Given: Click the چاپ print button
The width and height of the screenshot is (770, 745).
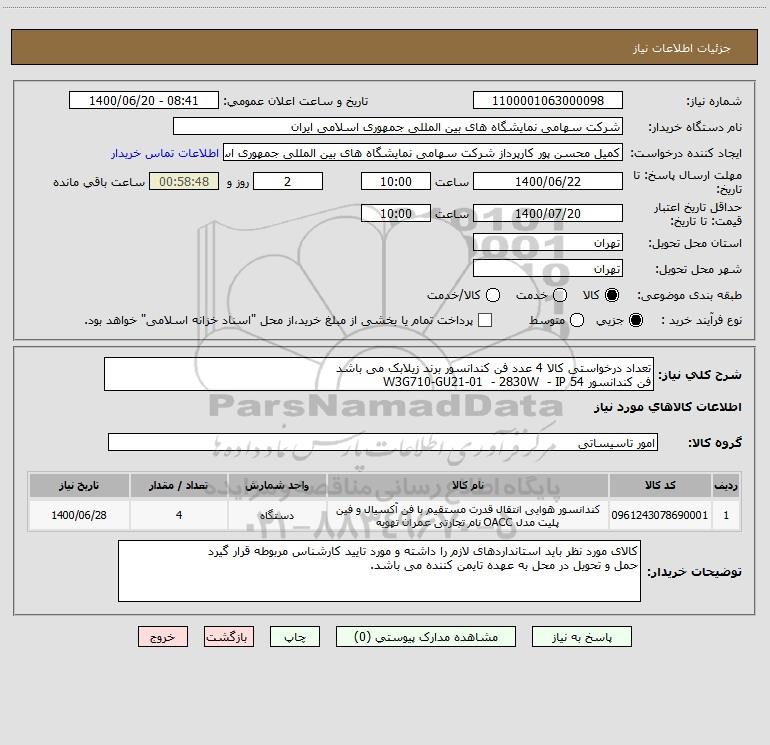Looking at the screenshot, I should (295, 637).
